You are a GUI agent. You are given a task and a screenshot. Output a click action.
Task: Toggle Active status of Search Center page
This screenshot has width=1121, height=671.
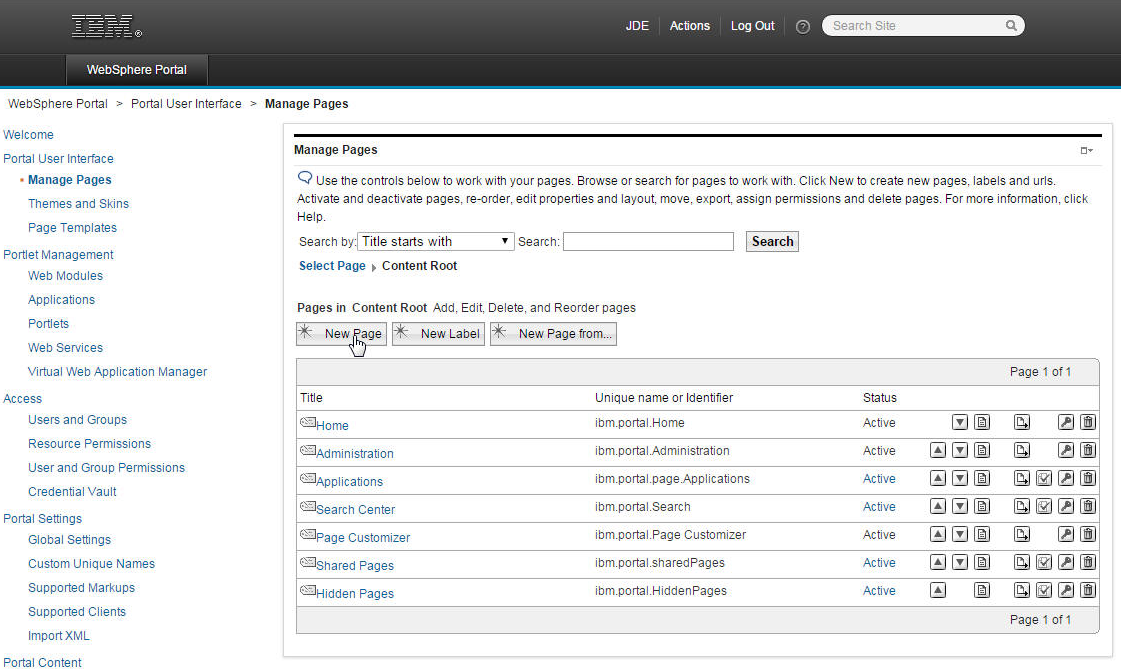pyautogui.click(x=879, y=507)
